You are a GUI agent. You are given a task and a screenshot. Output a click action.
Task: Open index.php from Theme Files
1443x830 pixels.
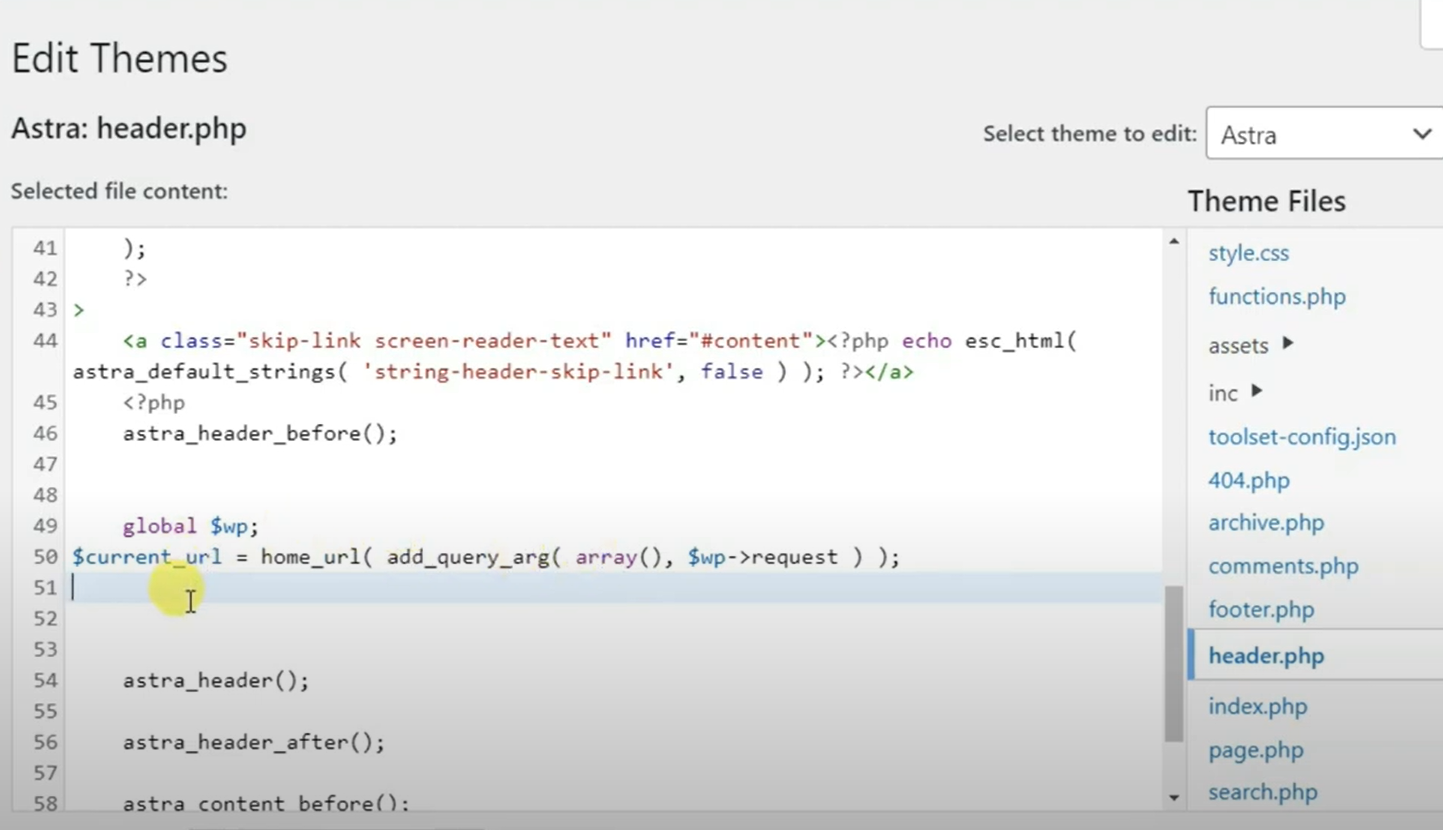(1257, 706)
